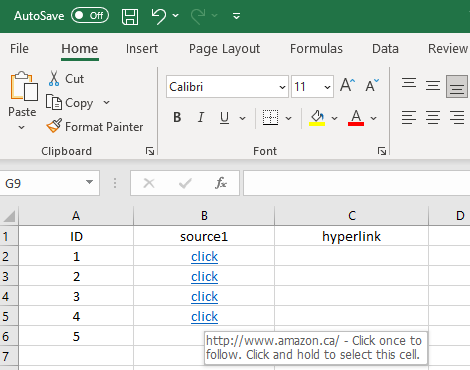Image resolution: width=470 pixels, height=370 pixels.
Task: Toggle Bold formatting
Action: pyautogui.click(x=177, y=118)
